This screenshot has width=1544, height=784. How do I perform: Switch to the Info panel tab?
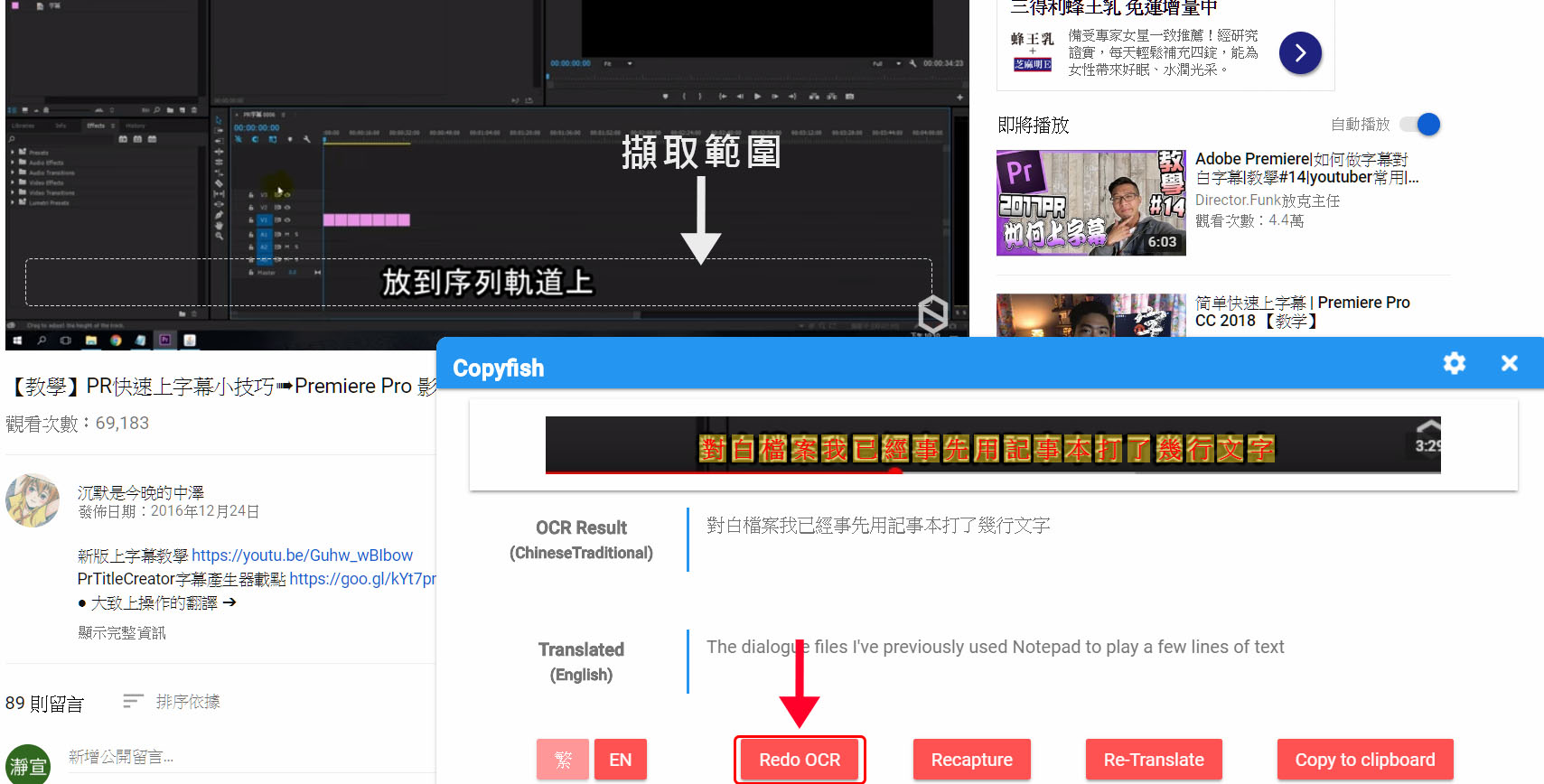click(x=61, y=126)
